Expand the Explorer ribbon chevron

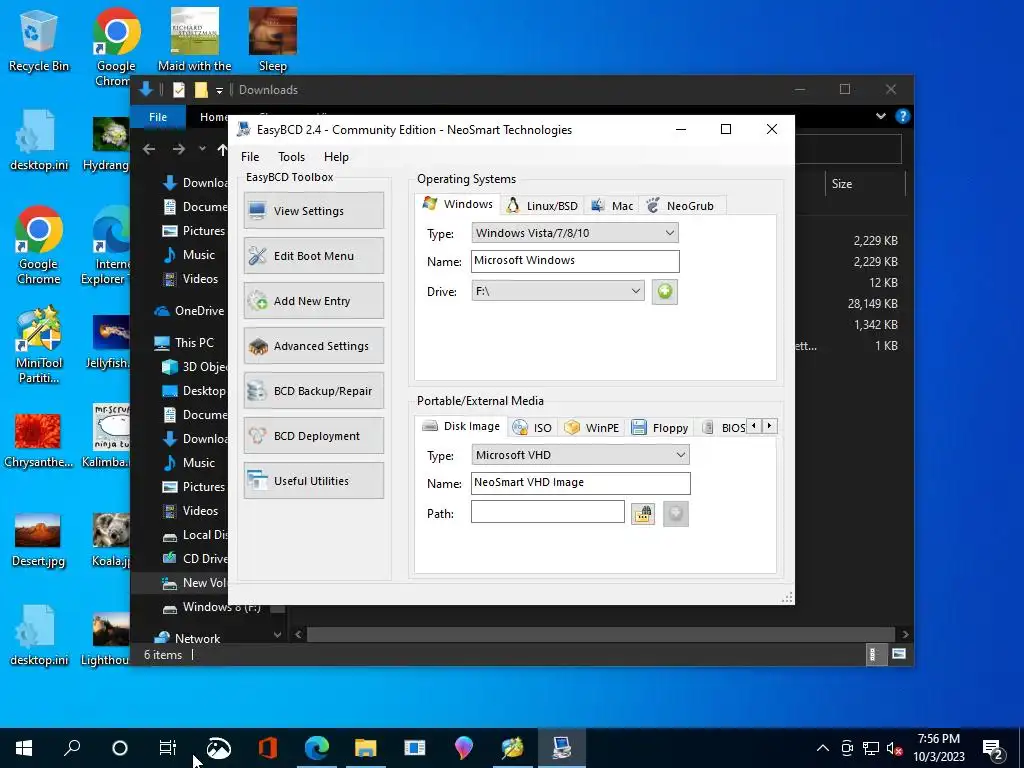pyautogui.click(x=880, y=116)
